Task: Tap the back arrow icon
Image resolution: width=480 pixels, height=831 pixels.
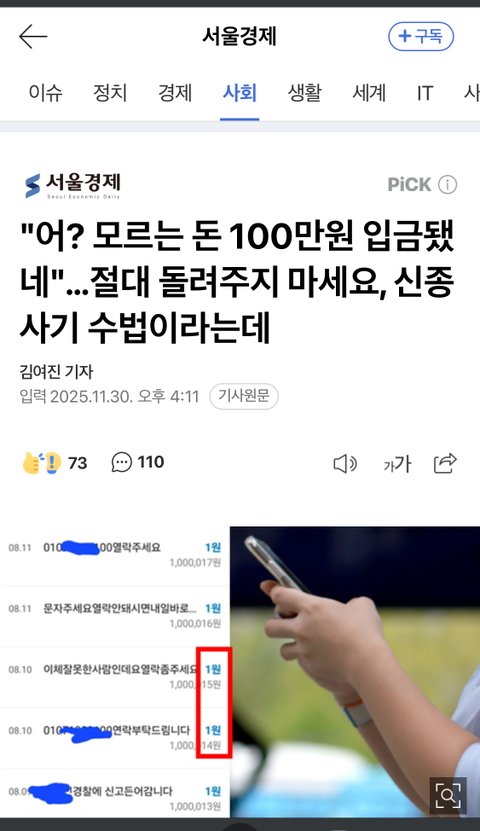Action: tap(33, 37)
